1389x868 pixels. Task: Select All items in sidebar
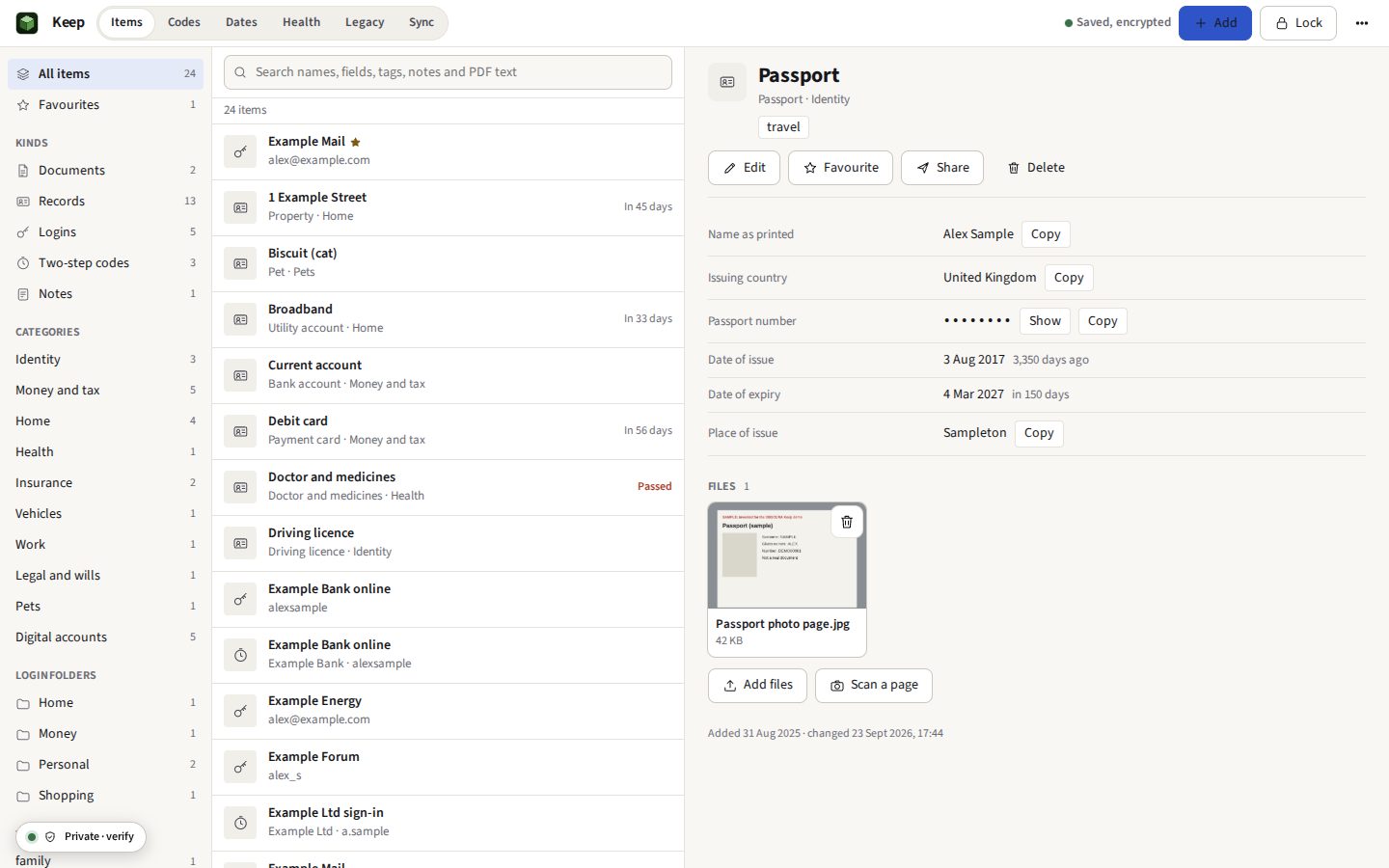click(x=106, y=74)
